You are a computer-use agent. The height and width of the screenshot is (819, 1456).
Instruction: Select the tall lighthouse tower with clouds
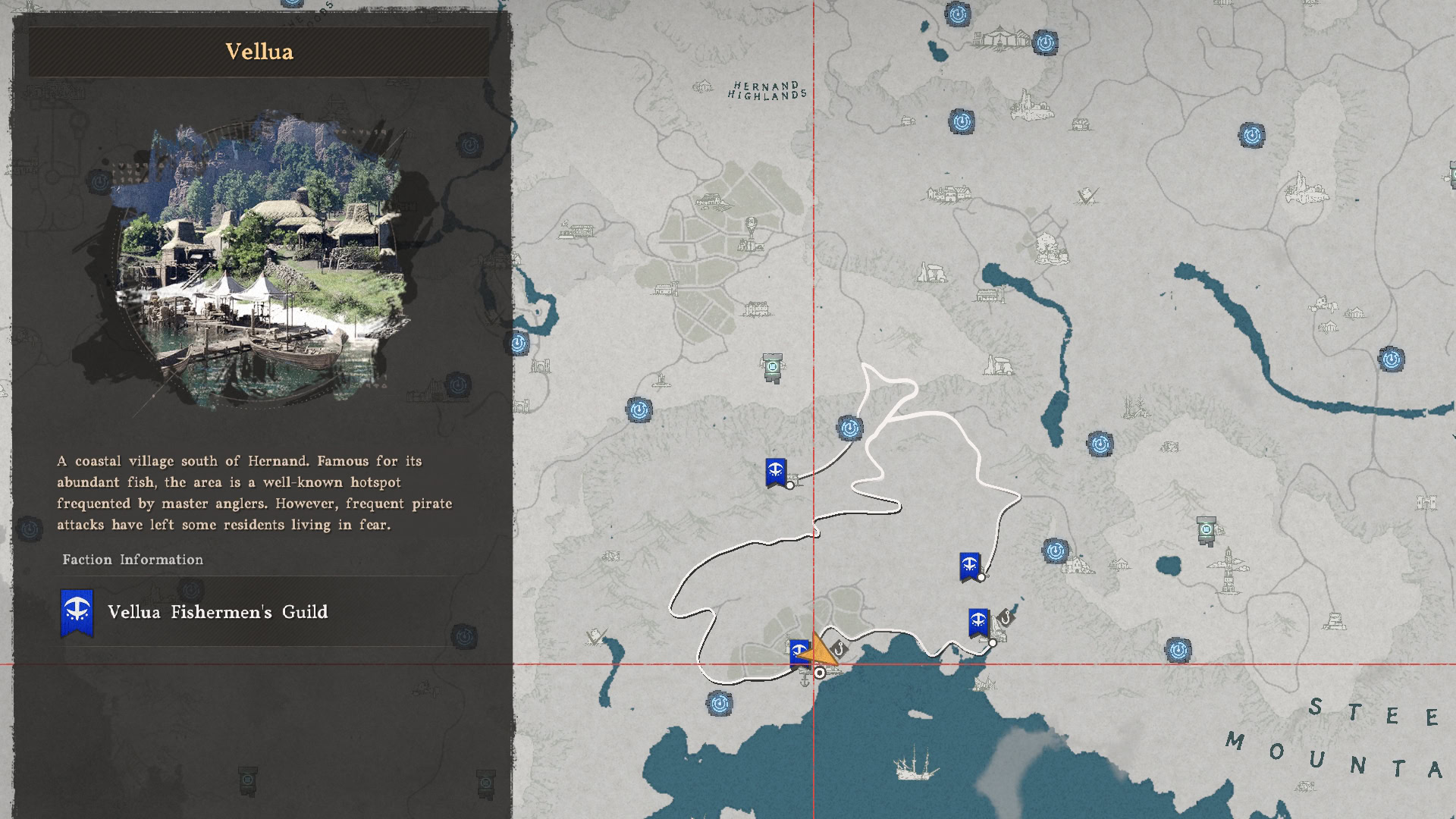click(1228, 572)
